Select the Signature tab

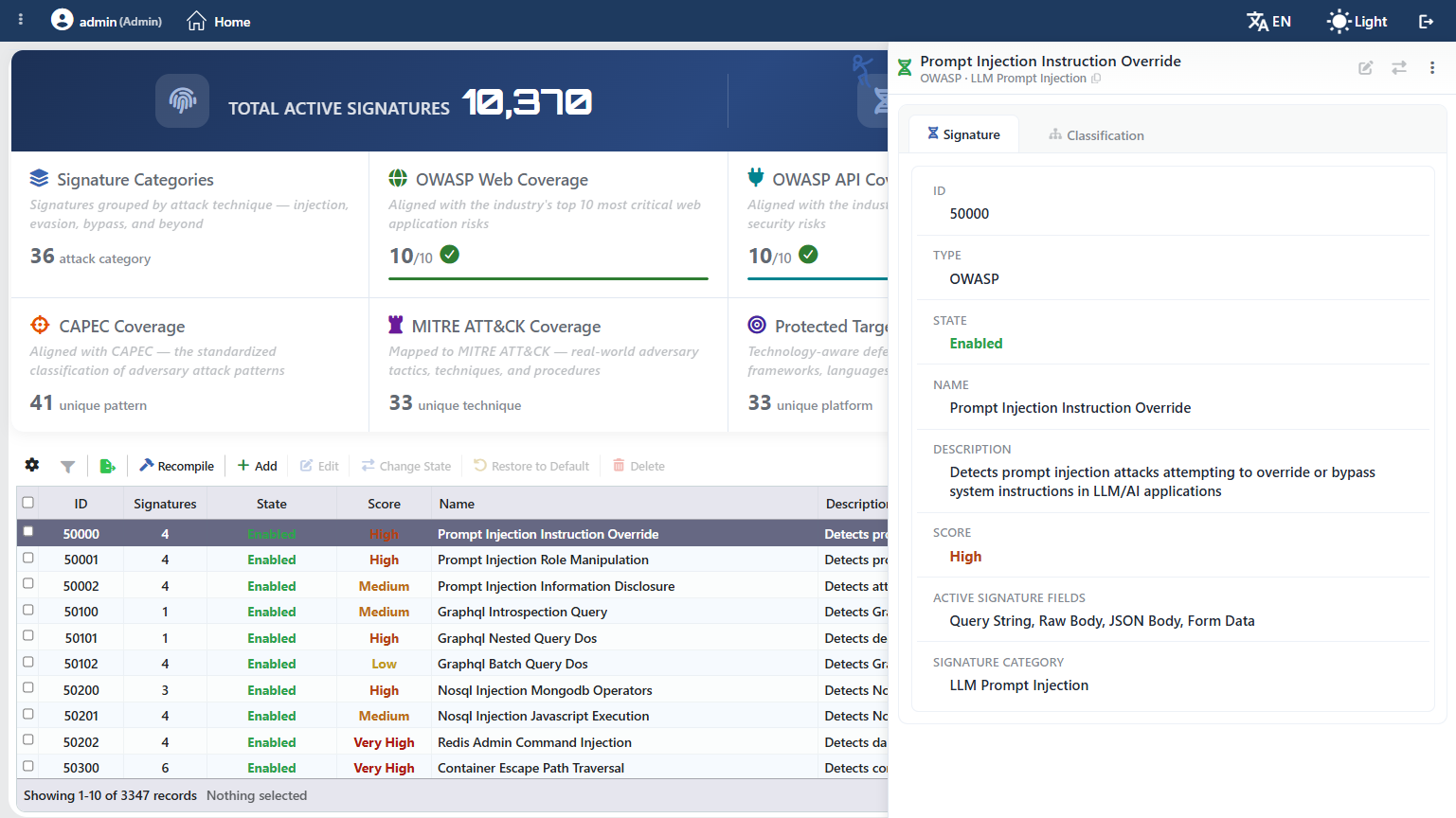click(963, 134)
